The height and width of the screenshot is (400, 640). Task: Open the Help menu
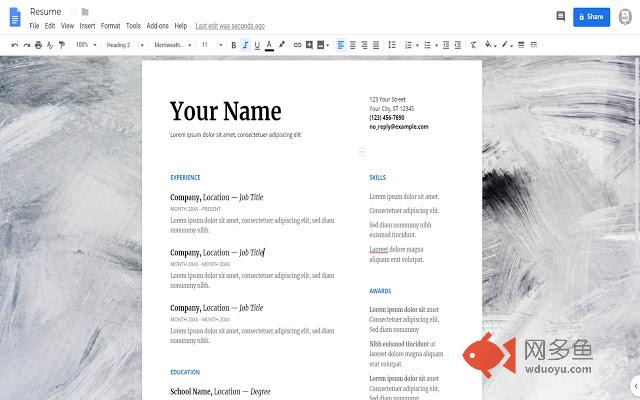tap(180, 26)
